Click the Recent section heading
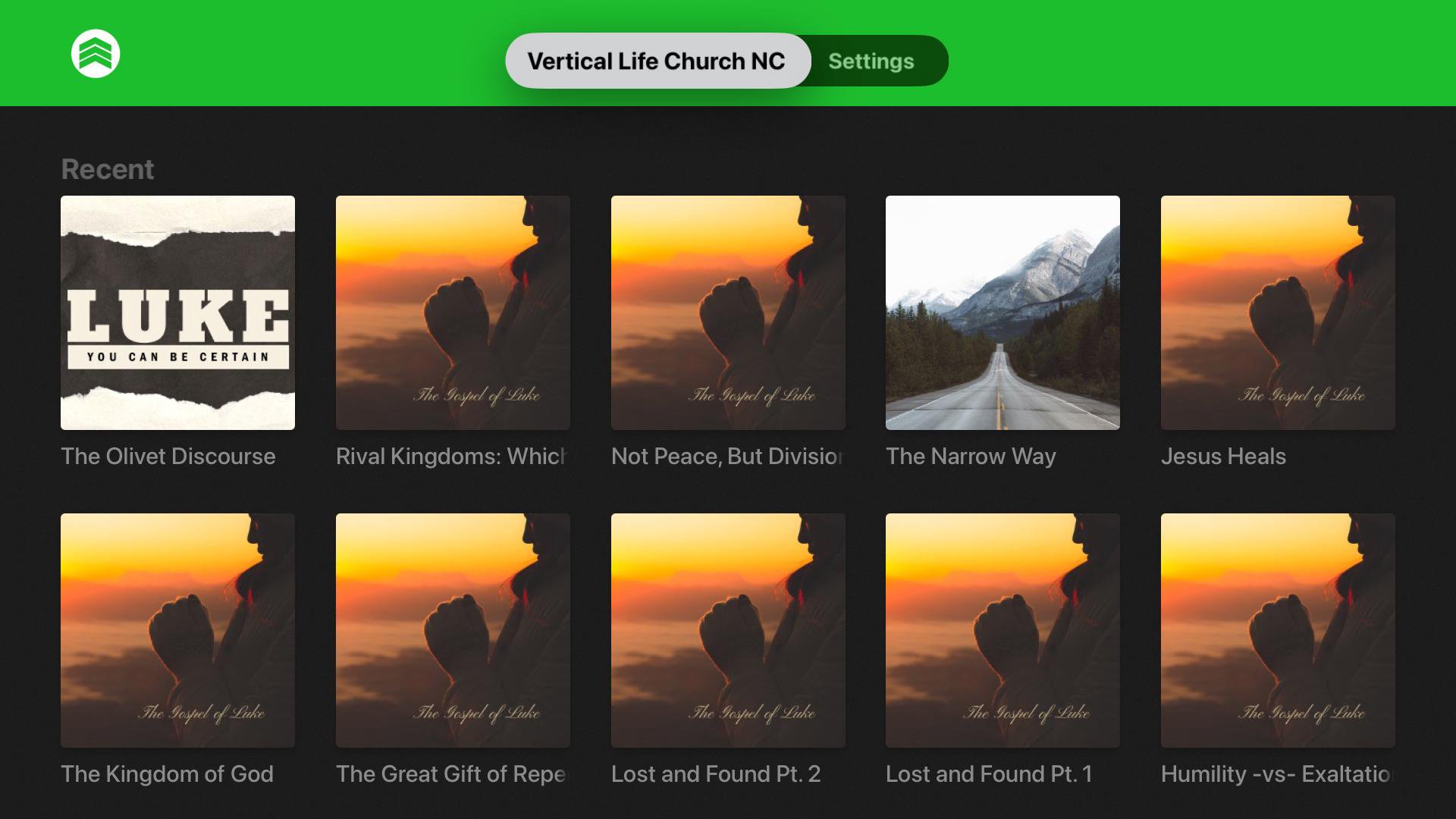1456x819 pixels. (x=108, y=169)
